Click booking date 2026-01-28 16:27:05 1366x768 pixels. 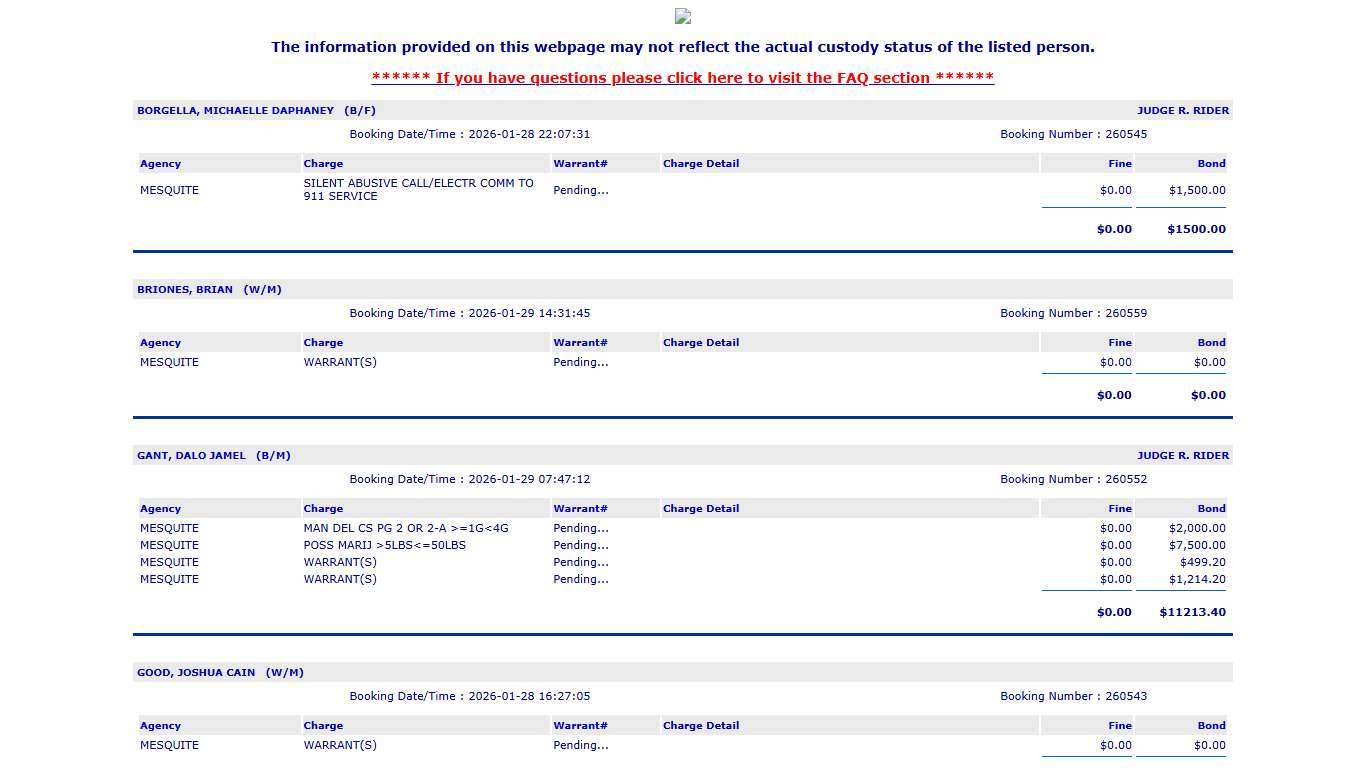(x=528, y=696)
